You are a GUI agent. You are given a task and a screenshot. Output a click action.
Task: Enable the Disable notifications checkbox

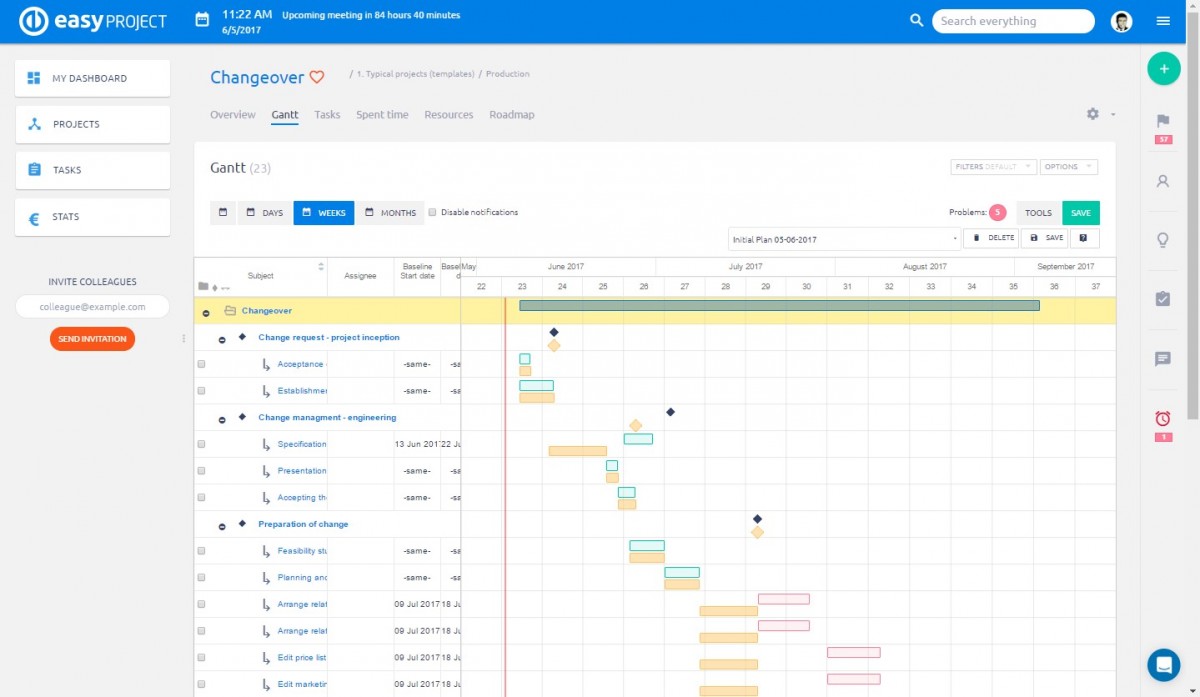coord(433,212)
